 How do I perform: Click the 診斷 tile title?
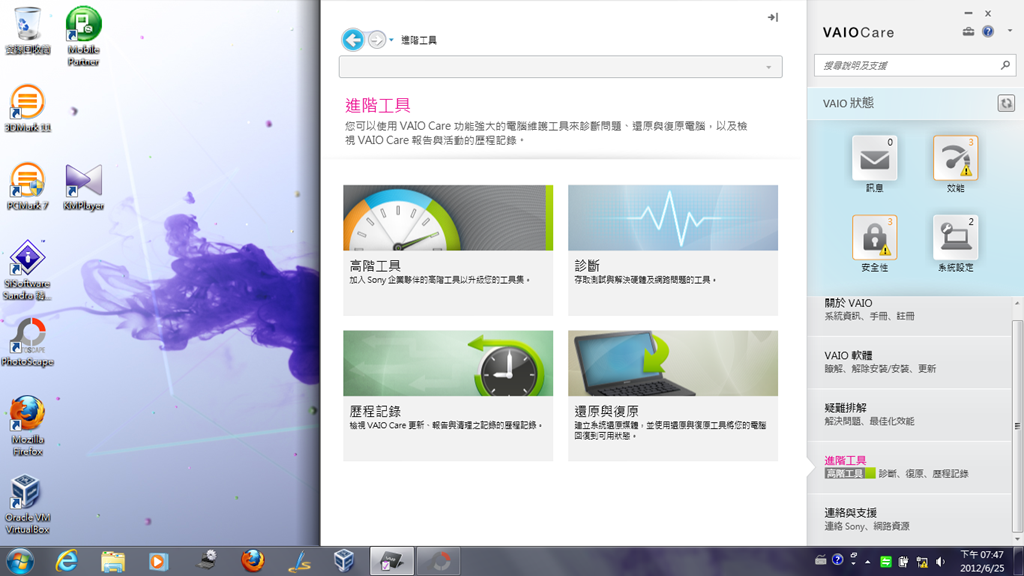click(586, 266)
